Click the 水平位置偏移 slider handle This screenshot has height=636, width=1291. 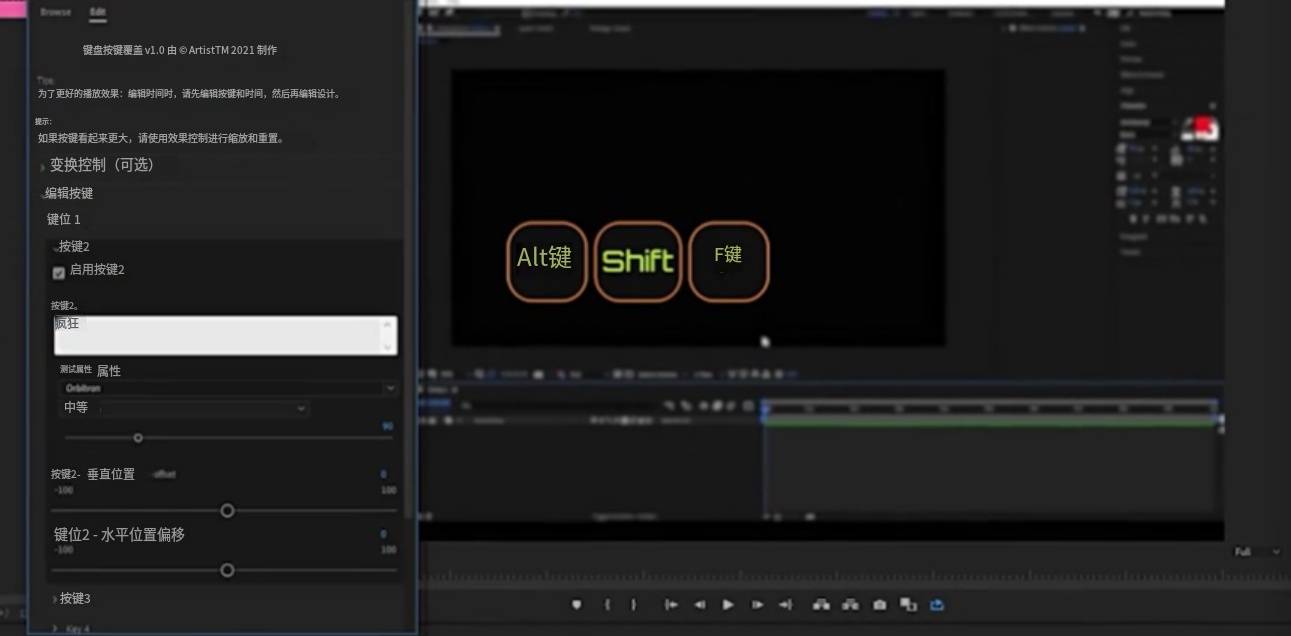click(x=227, y=570)
